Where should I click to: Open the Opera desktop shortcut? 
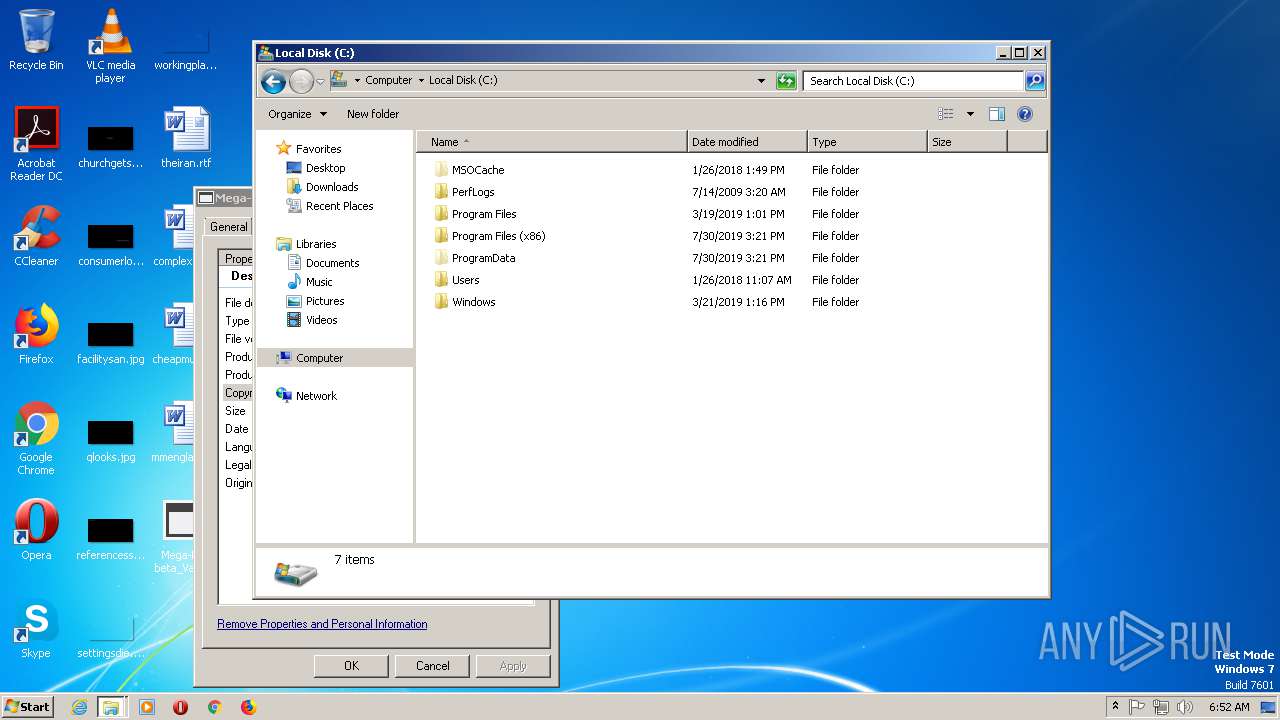pos(36,530)
